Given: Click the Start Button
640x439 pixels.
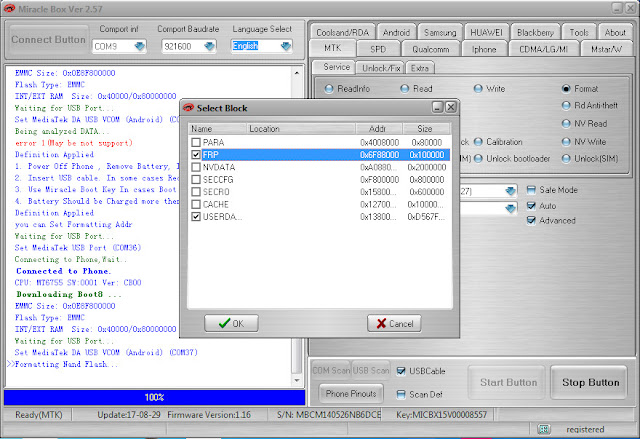Looking at the screenshot, I should click(x=508, y=382).
